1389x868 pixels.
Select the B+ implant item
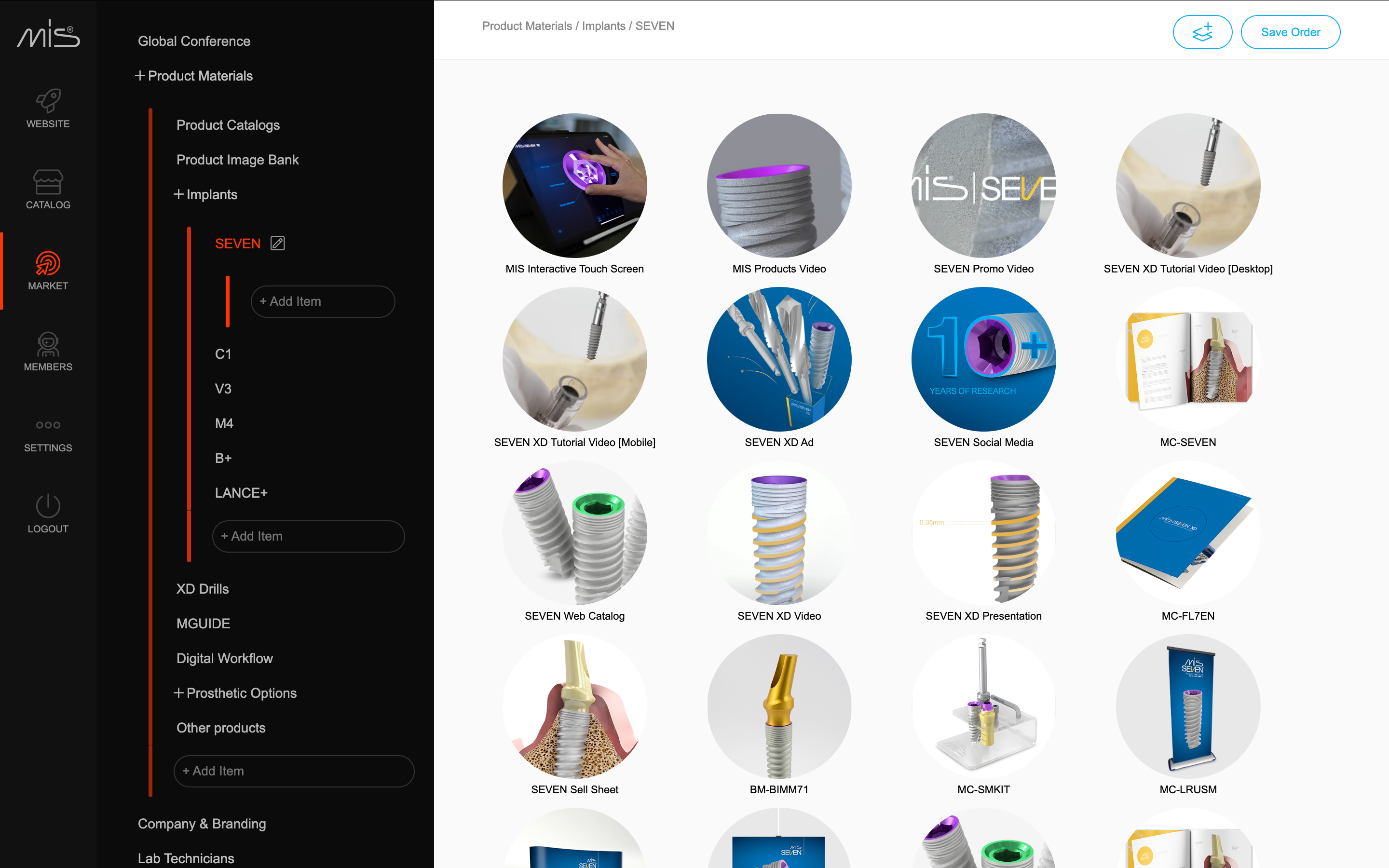pos(223,458)
